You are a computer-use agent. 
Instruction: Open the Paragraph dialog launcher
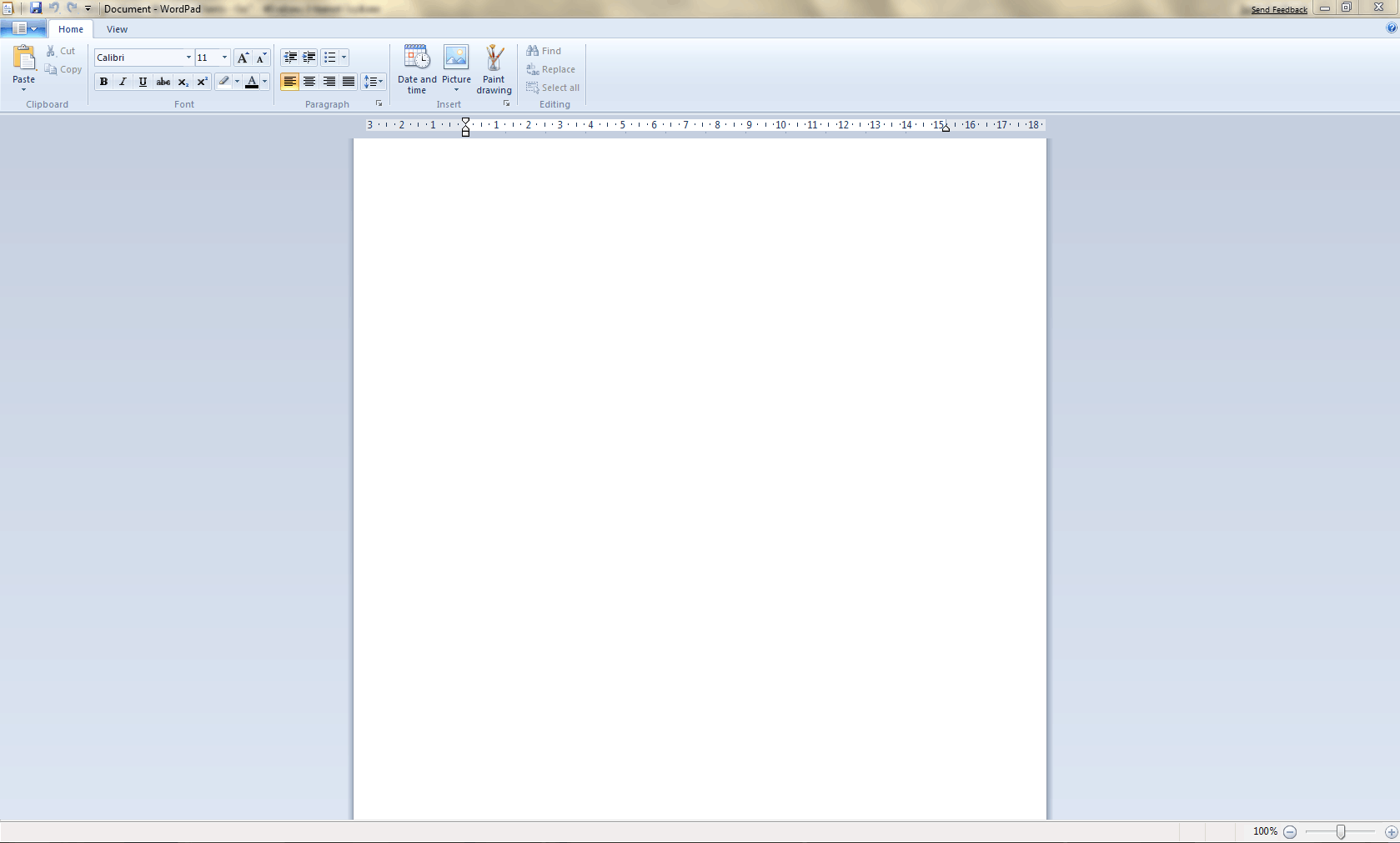pos(379,103)
